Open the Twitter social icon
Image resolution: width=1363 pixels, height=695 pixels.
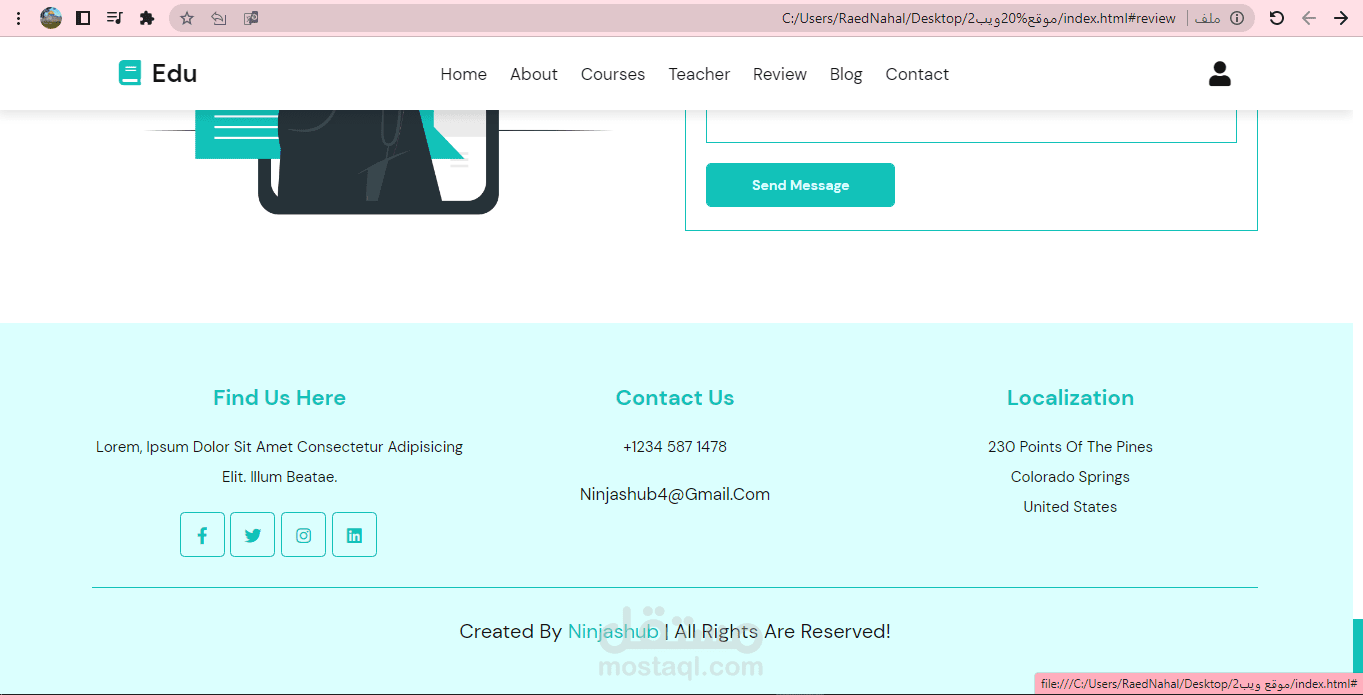[252, 535]
